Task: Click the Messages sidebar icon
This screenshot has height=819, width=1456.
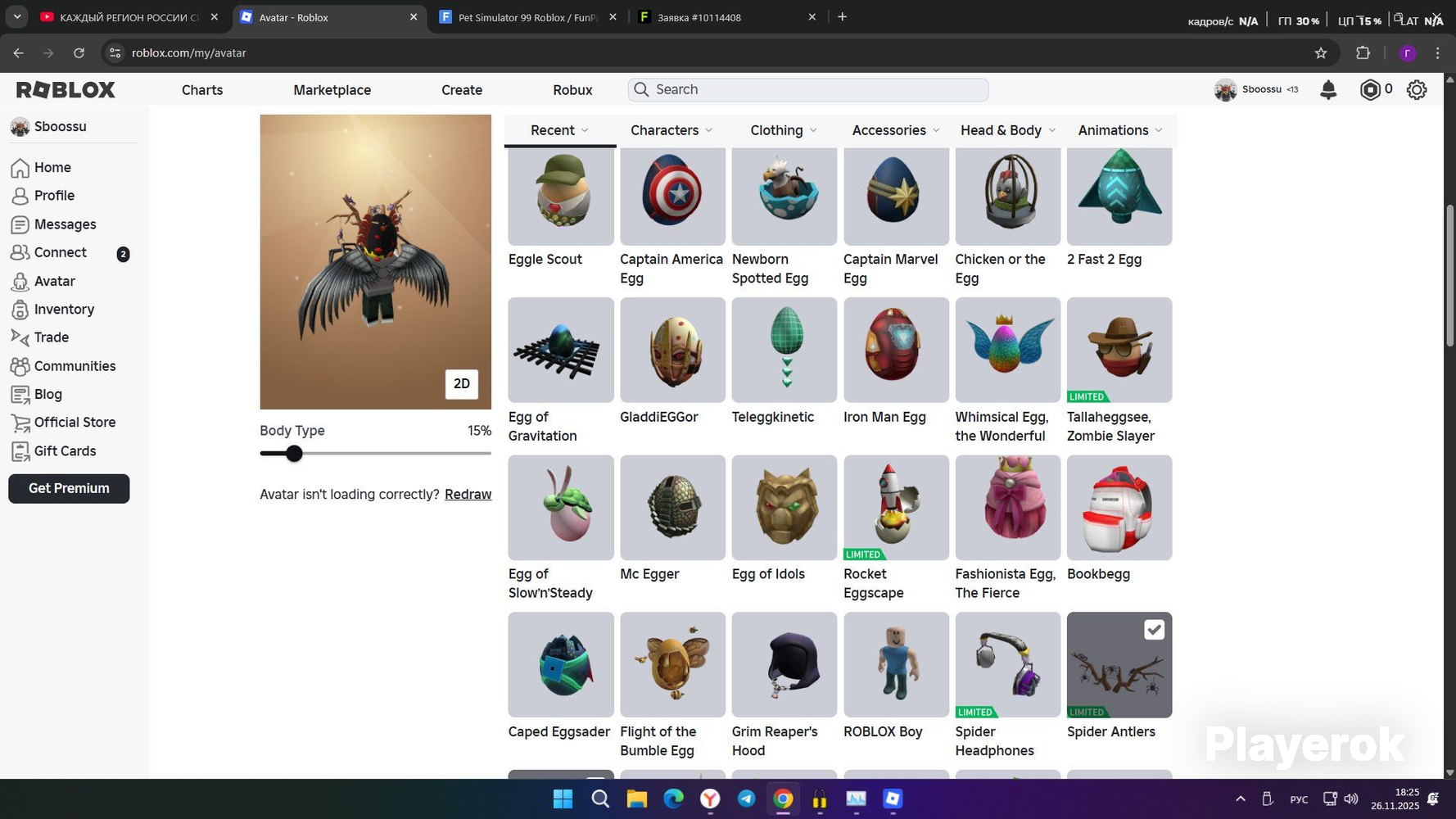Action: click(x=20, y=224)
